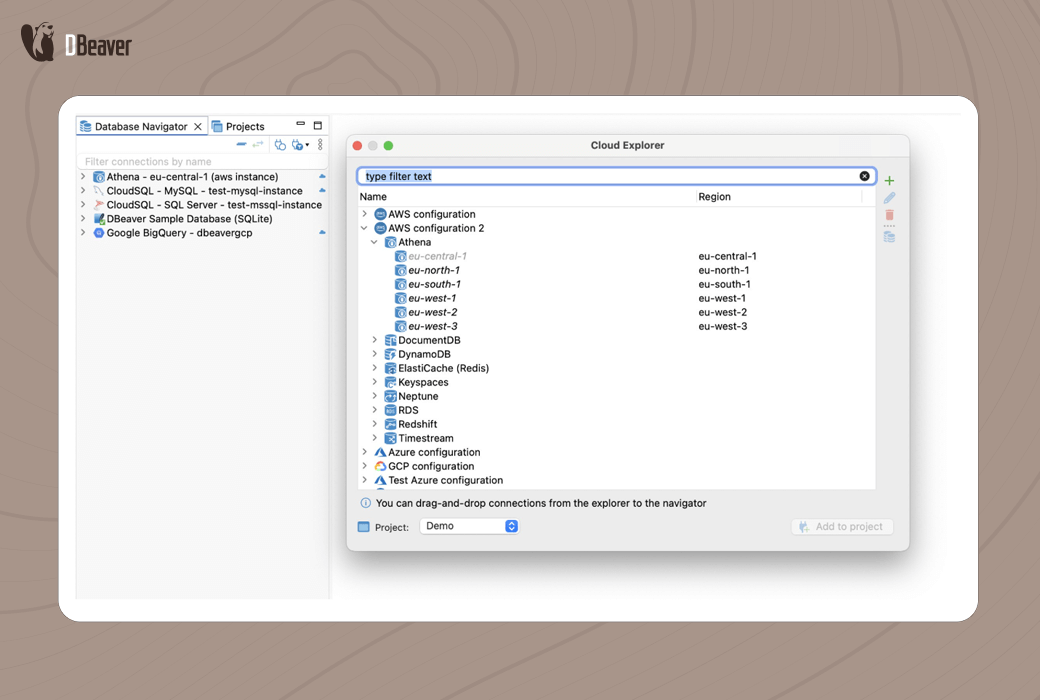Select the Database Navigator tab

(x=140, y=127)
